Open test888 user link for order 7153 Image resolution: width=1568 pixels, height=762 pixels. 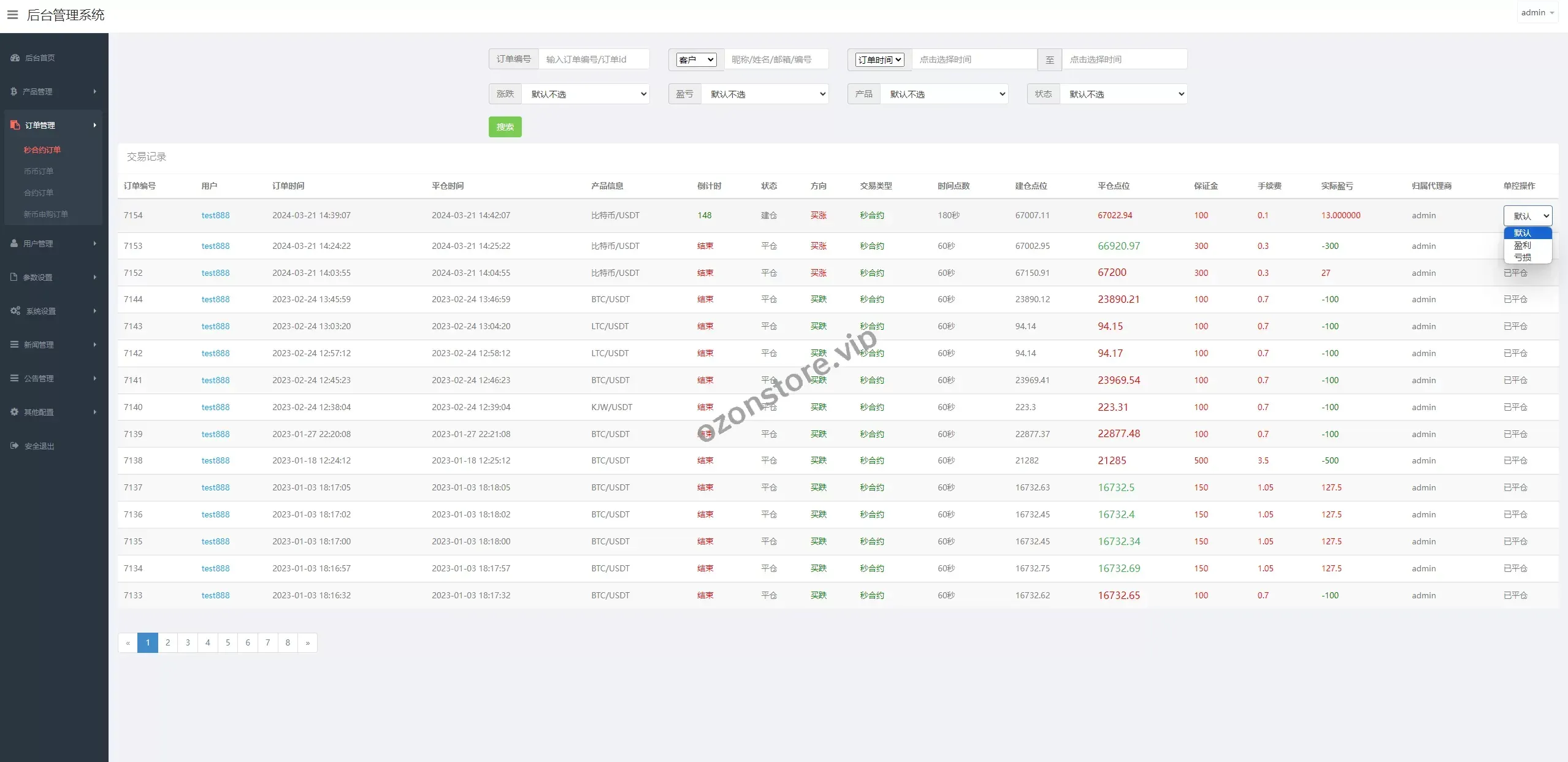tap(215, 246)
